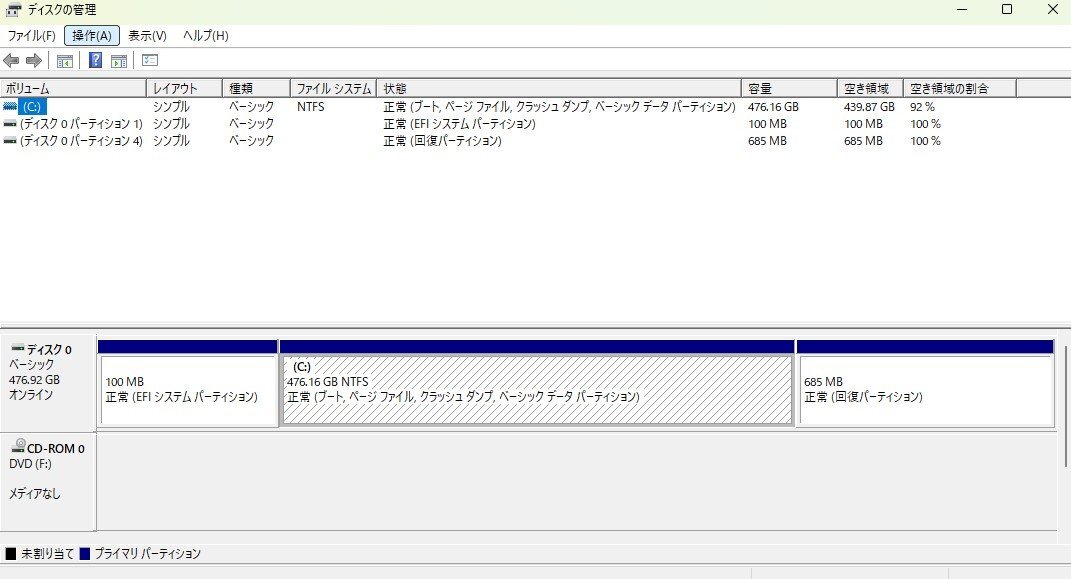1071x579 pixels.
Task: Sort by the ボリューム column header
Action: click(x=73, y=88)
